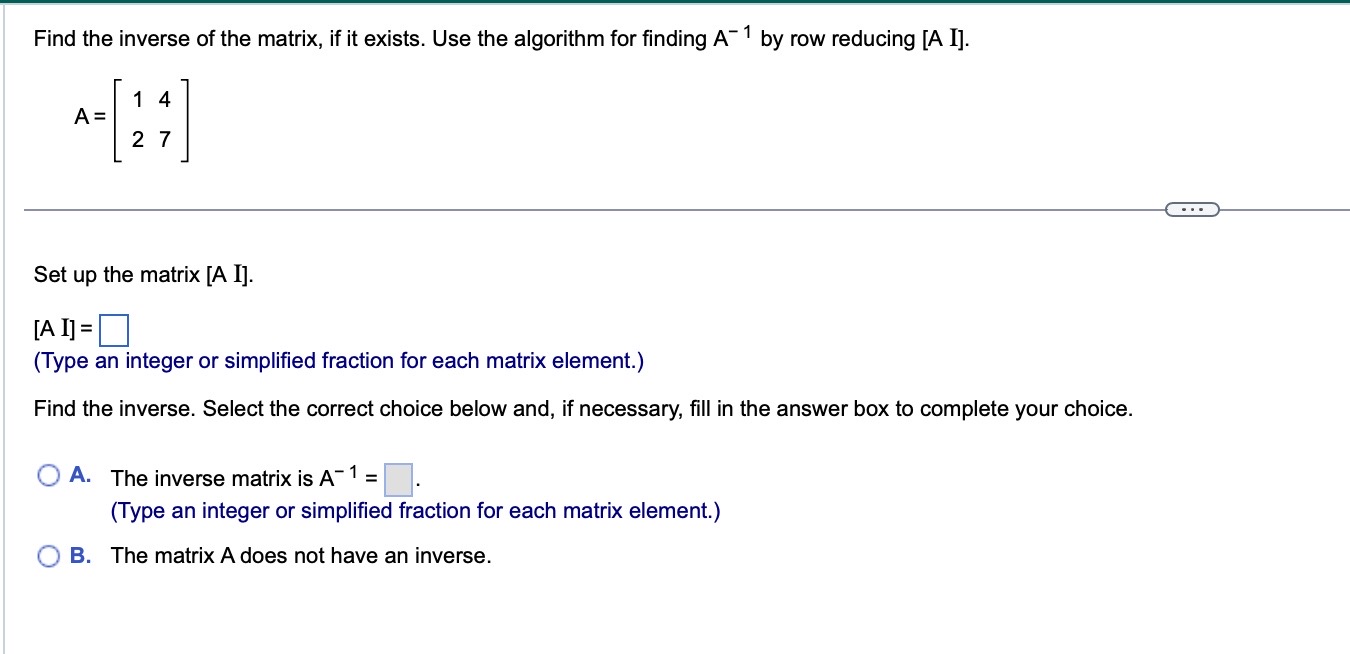The image size is (1350, 654).
Task: Click the answer box for the inverse matrix
Action: [x=397, y=481]
